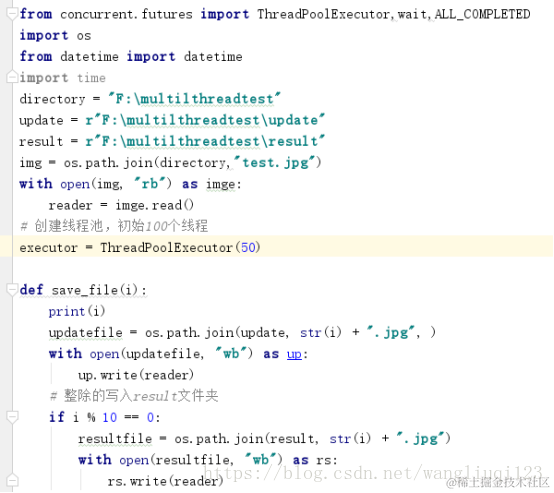Click the 'executor' variable on the highlighted line
This screenshot has height=493, width=554.
coord(48,248)
